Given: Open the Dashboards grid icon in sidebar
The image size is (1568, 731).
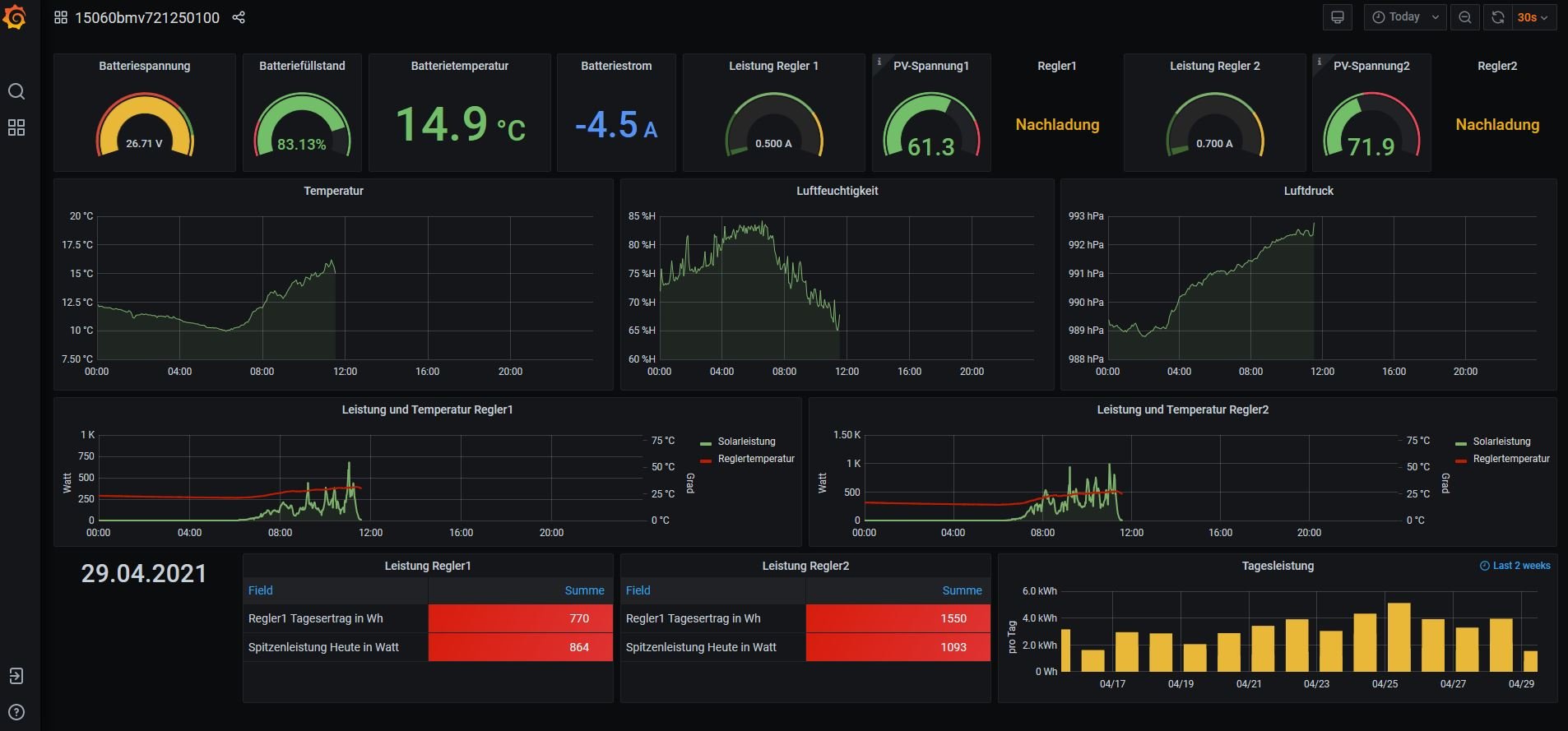Looking at the screenshot, I should [x=16, y=127].
